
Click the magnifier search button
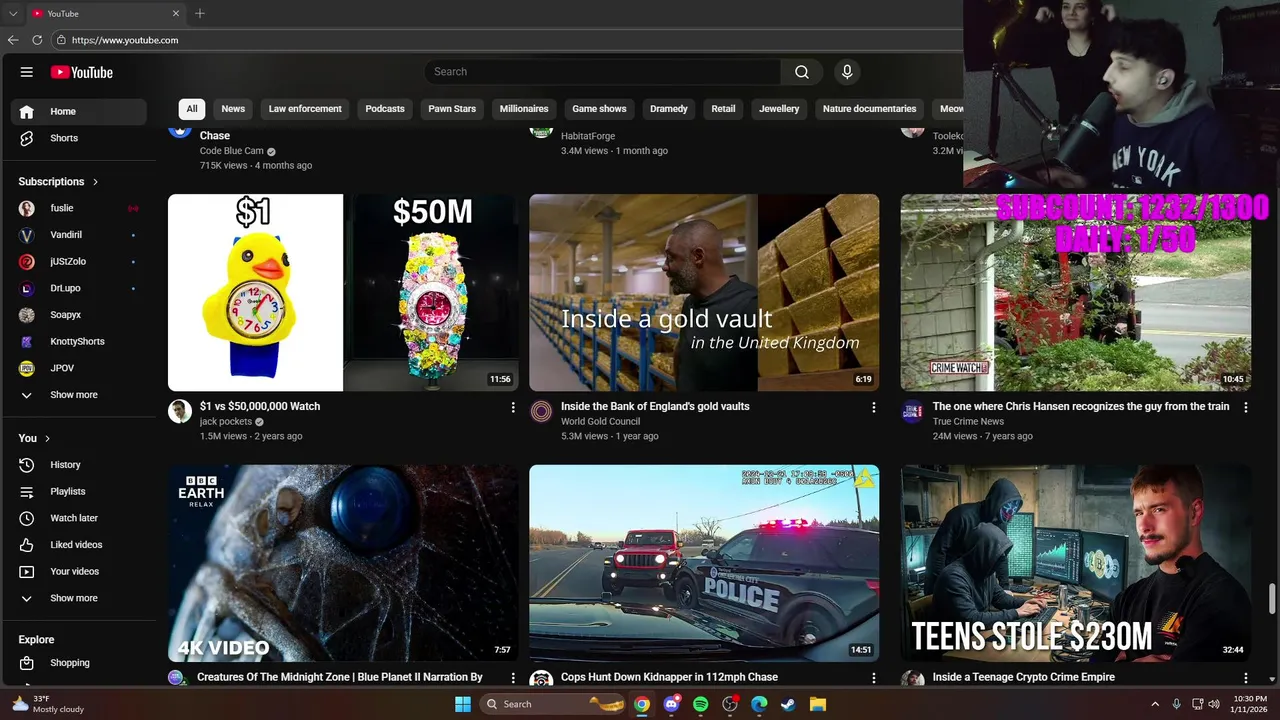click(802, 72)
